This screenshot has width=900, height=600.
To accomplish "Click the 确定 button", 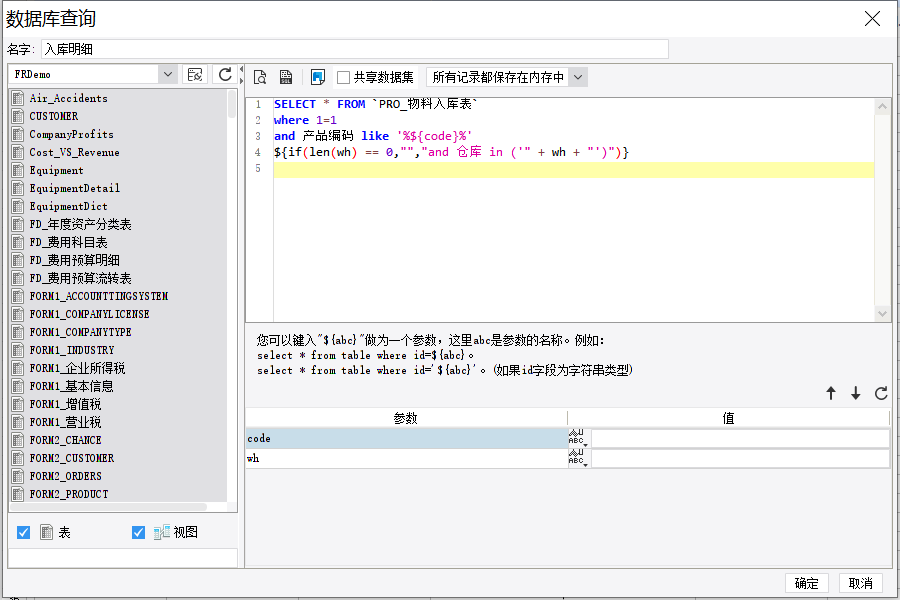I will [806, 583].
